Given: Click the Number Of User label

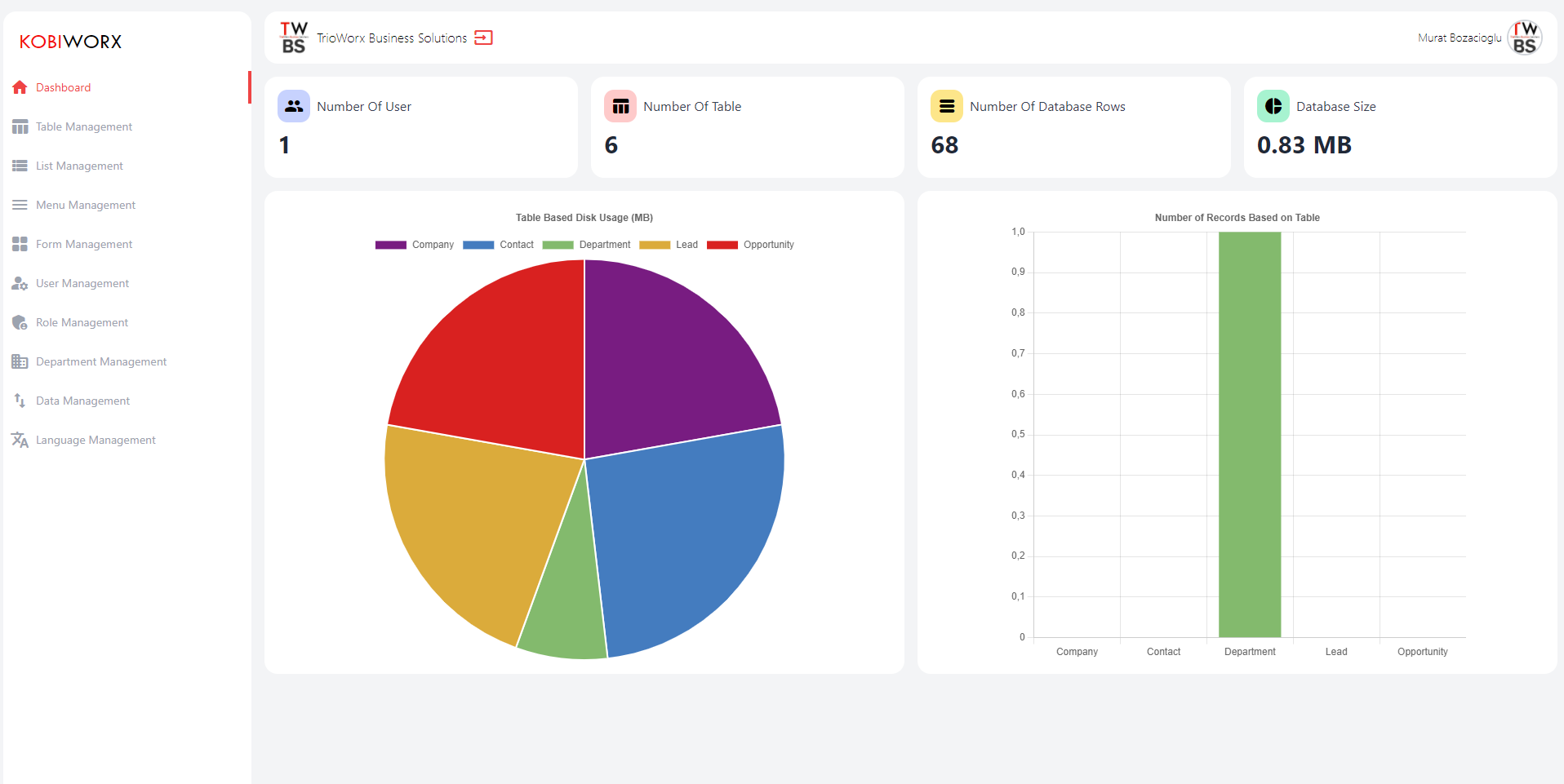Looking at the screenshot, I should point(364,107).
